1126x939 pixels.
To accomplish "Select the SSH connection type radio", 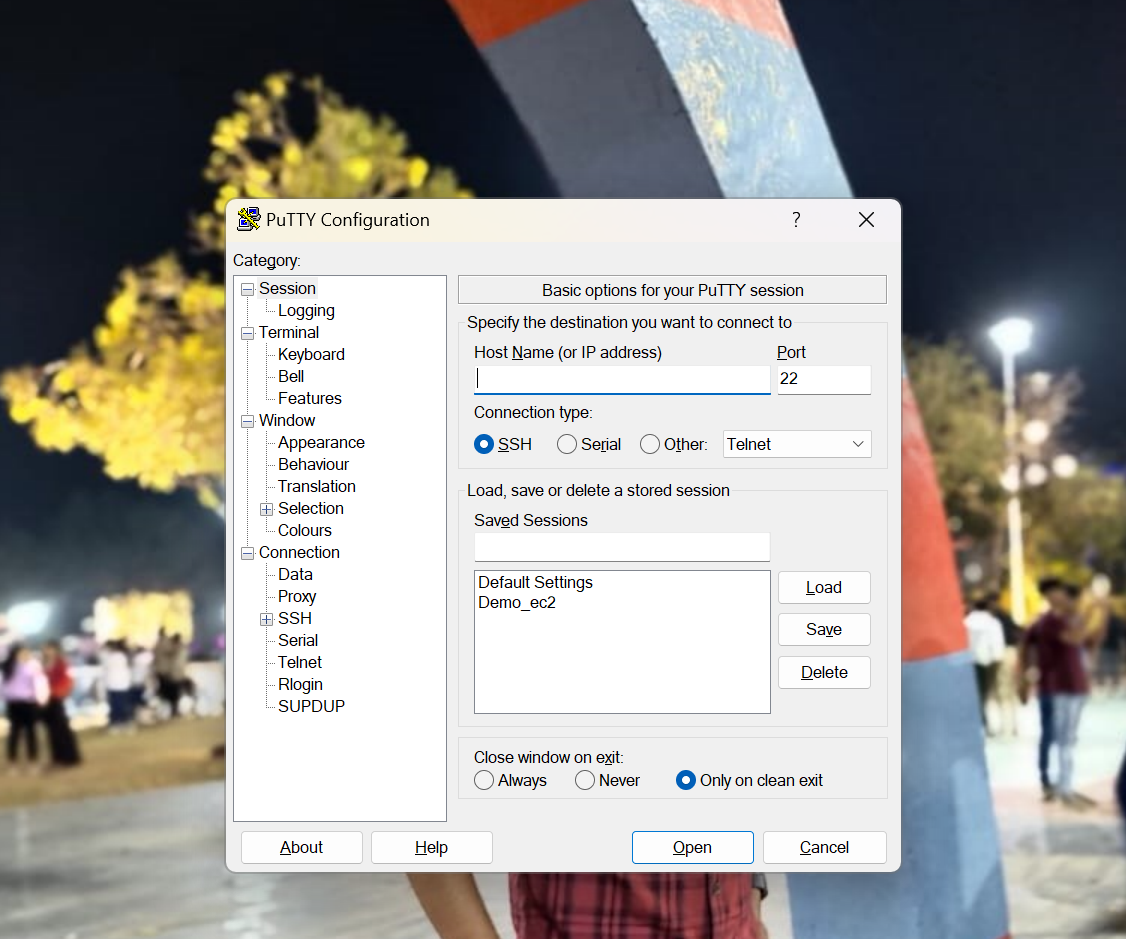I will coord(484,444).
